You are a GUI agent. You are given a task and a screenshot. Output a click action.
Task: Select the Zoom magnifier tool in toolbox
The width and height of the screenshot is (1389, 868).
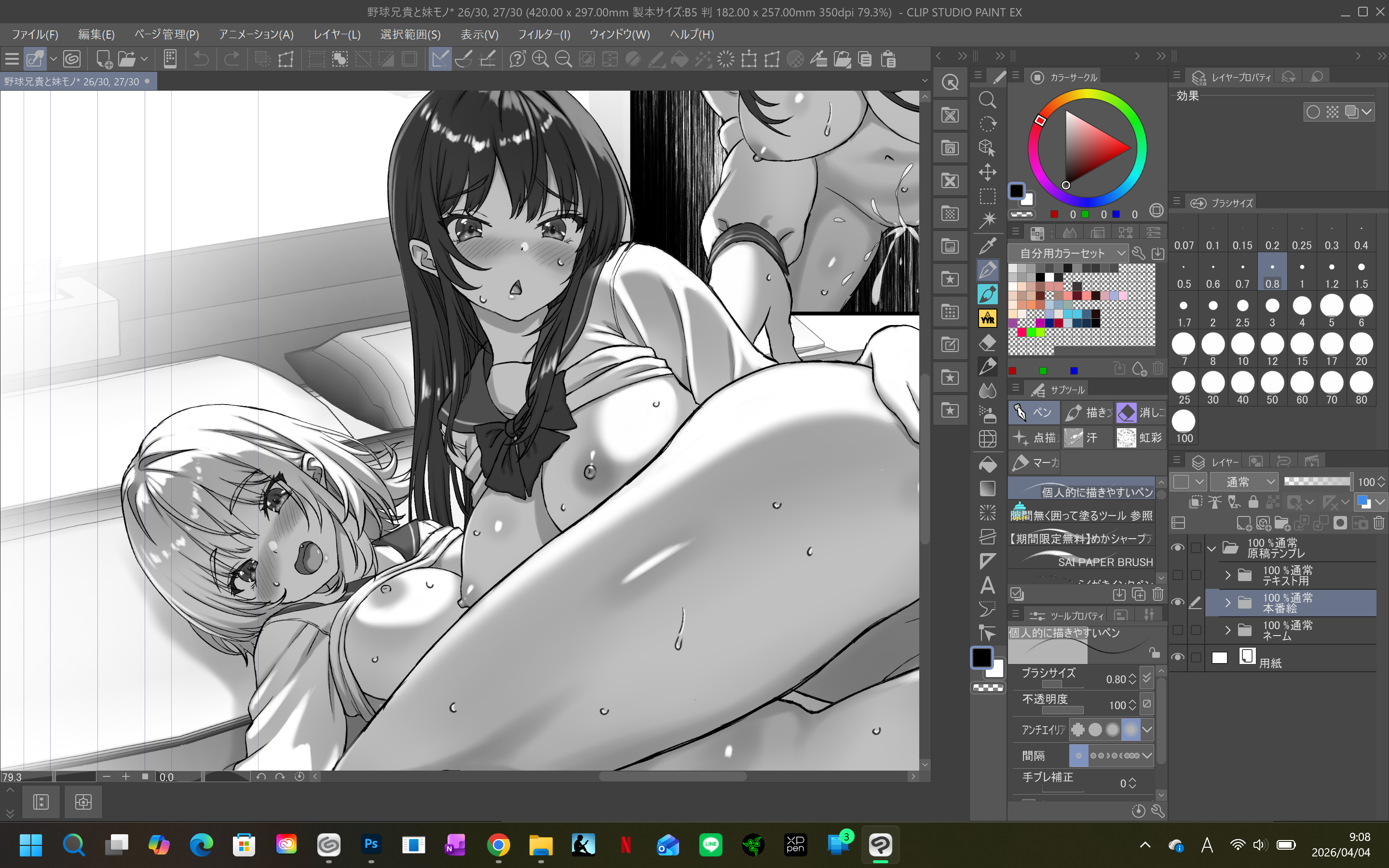987,100
